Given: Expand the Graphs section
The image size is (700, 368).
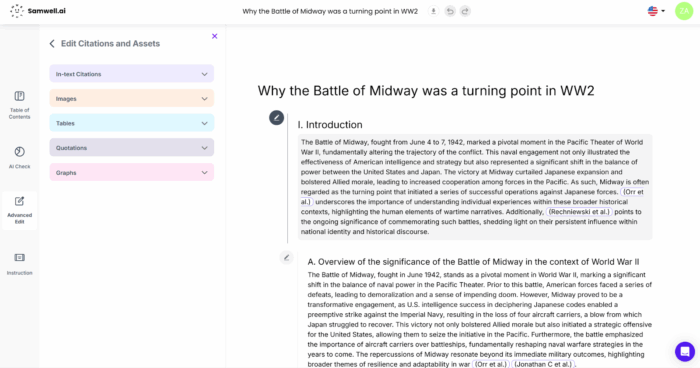Looking at the screenshot, I should [x=132, y=172].
